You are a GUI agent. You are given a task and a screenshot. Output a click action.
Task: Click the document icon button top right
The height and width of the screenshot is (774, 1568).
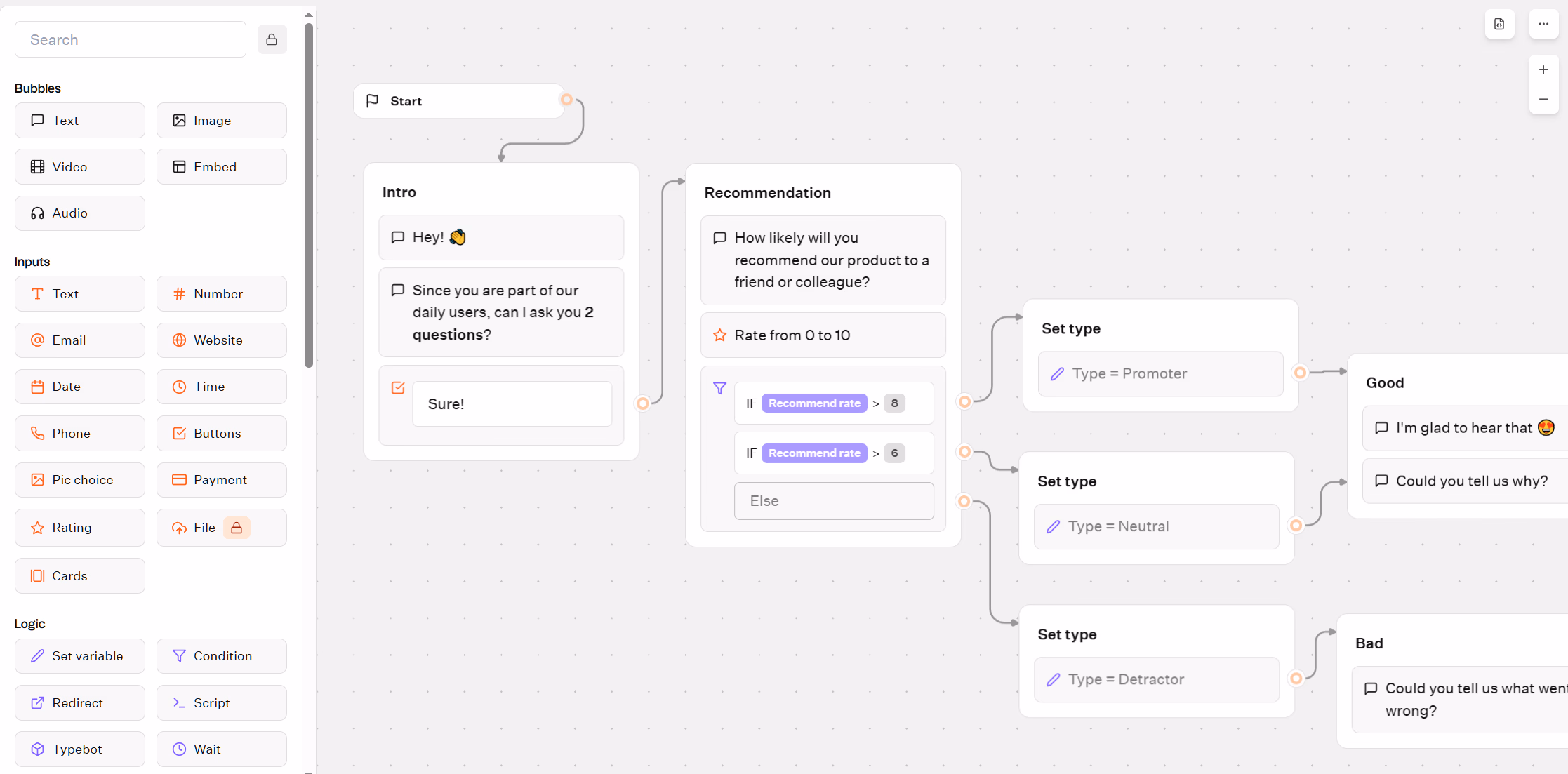coord(1499,24)
